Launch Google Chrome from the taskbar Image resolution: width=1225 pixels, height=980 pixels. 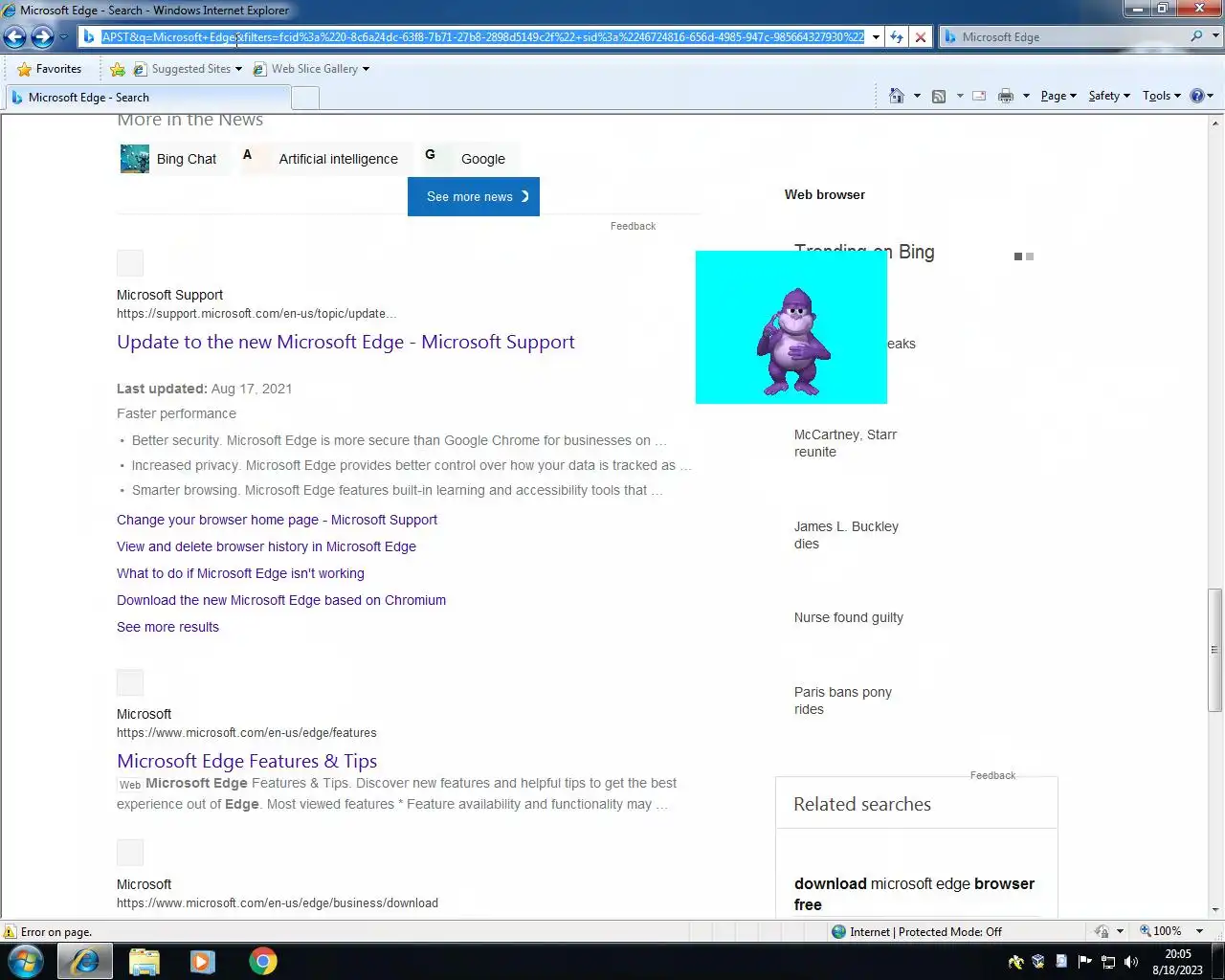[262, 961]
